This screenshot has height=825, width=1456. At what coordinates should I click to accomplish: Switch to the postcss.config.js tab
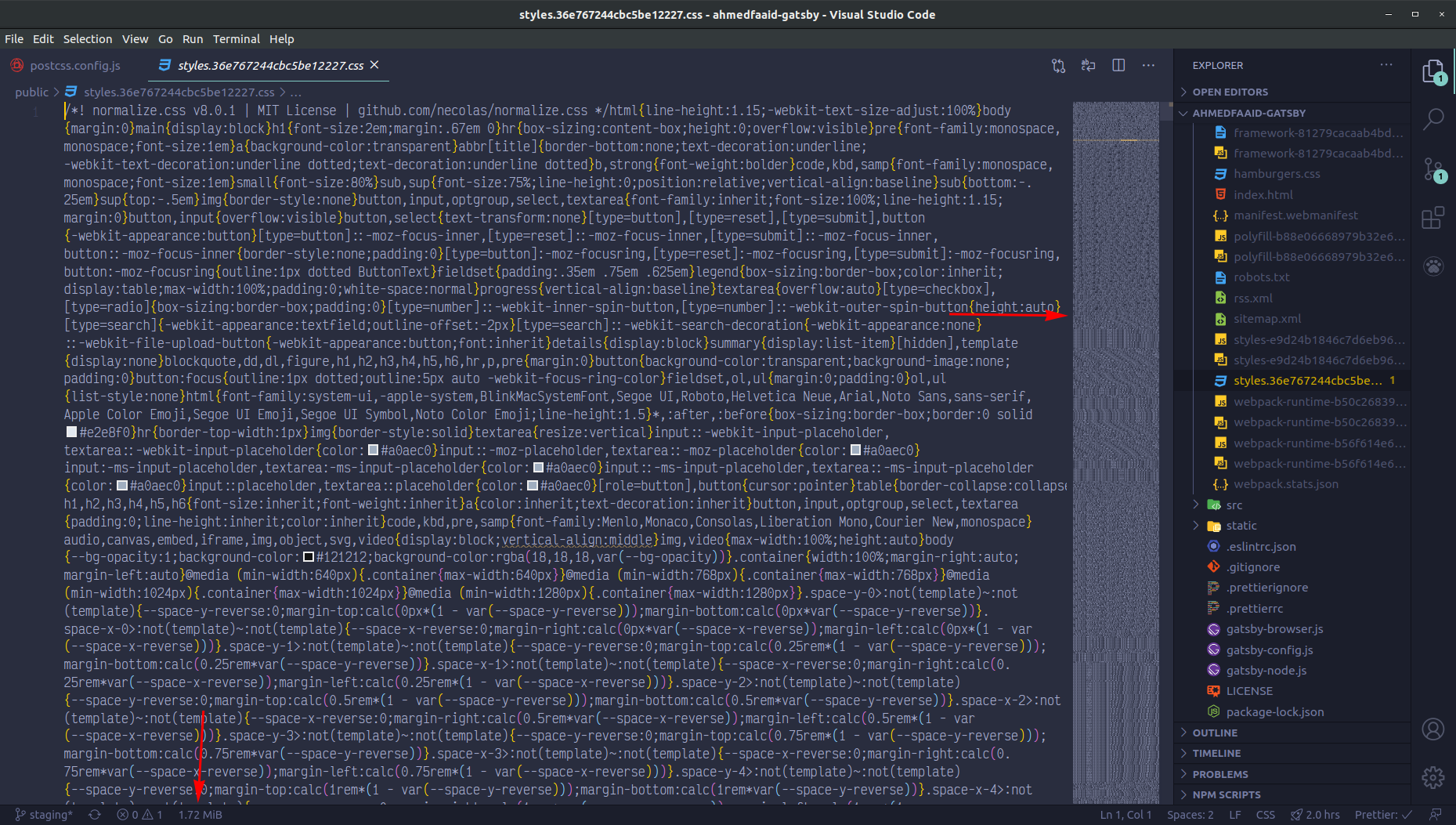pyautogui.click(x=74, y=66)
